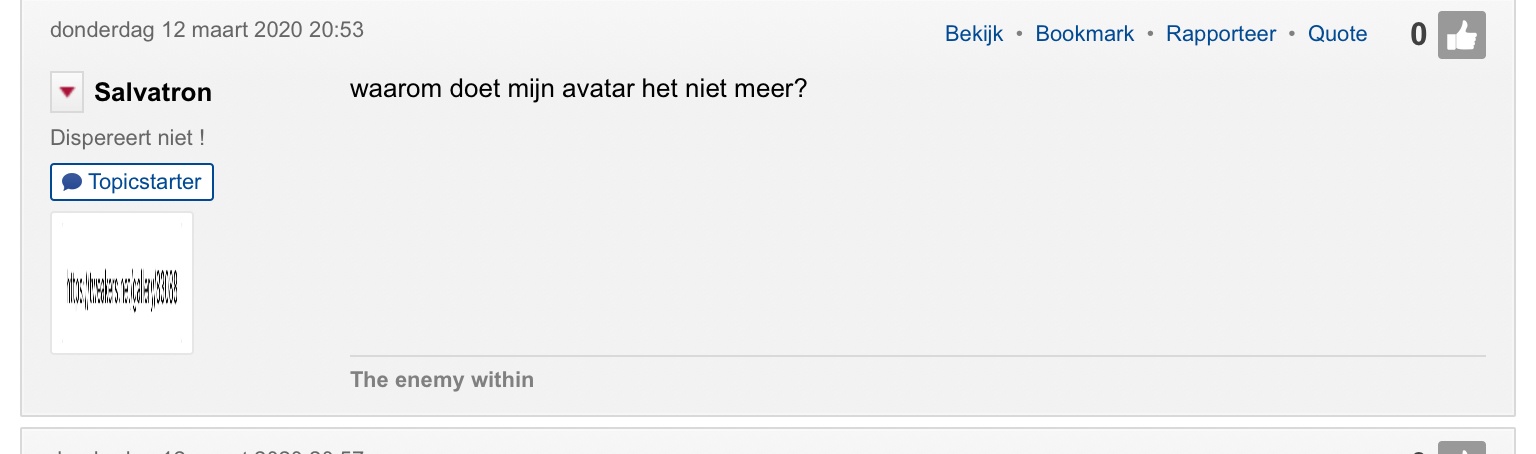Click the post text "waarom doet mijn avatar het niet meer?"
1536x454 pixels.
[x=578, y=89]
